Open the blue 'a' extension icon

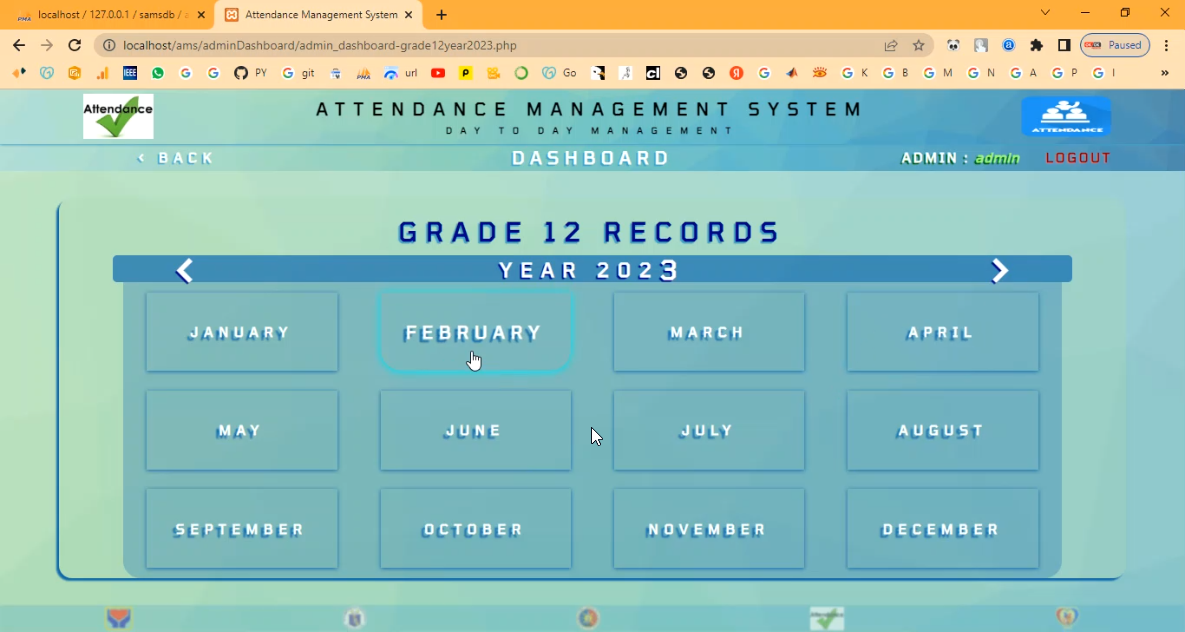pyautogui.click(x=1008, y=45)
